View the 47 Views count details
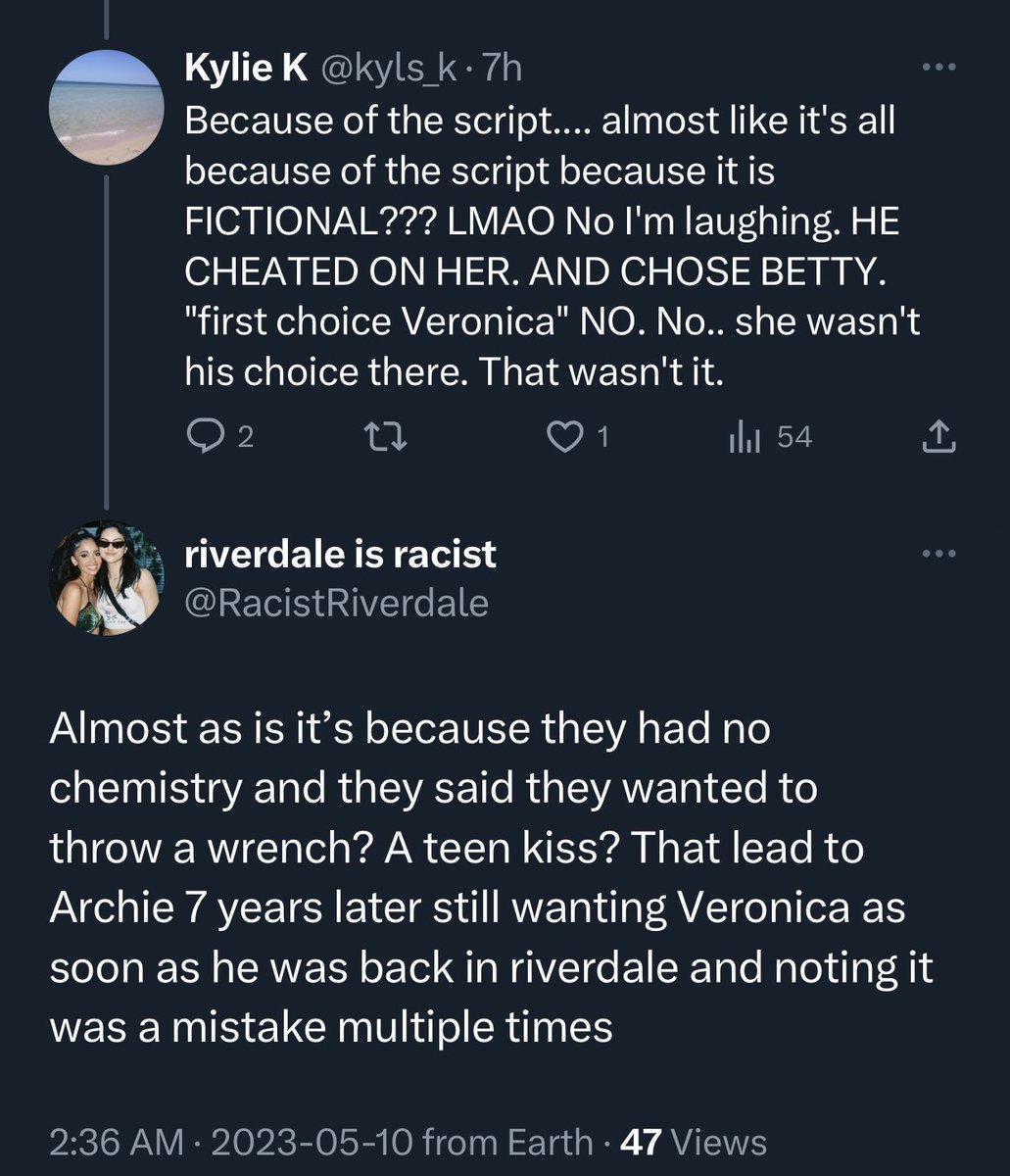Image resolution: width=1010 pixels, height=1176 pixels. tap(695, 1142)
